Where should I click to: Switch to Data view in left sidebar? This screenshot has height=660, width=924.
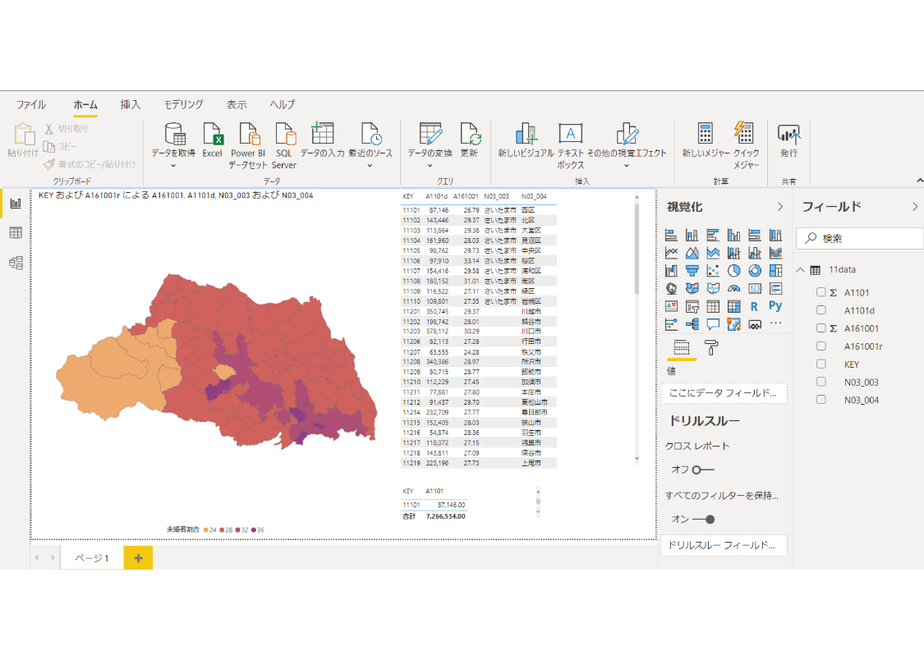click(16, 233)
